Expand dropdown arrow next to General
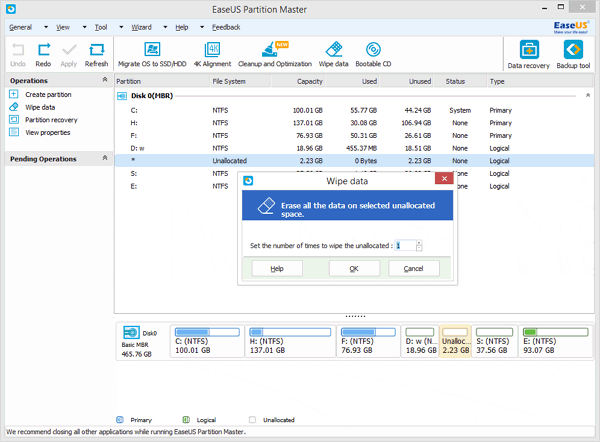This screenshot has height=442, width=600. (46, 27)
